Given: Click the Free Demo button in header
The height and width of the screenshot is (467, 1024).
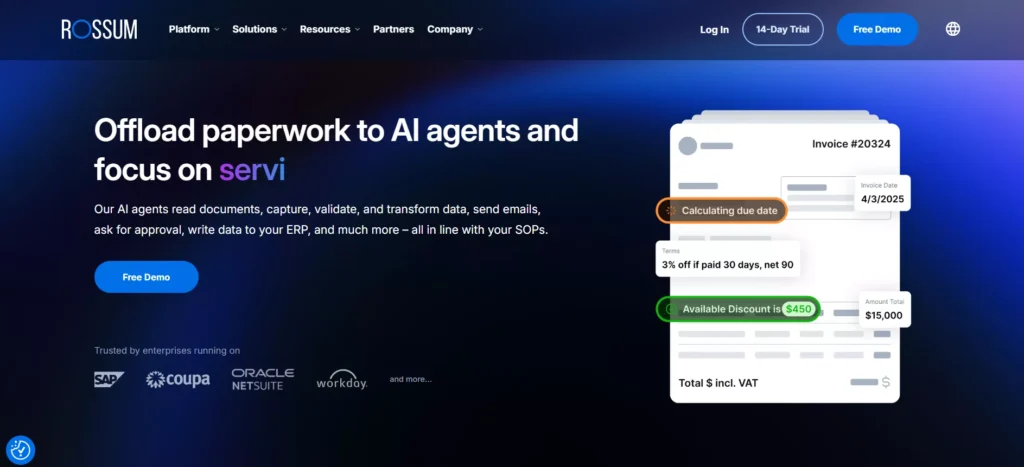Looking at the screenshot, I should [x=877, y=29].
